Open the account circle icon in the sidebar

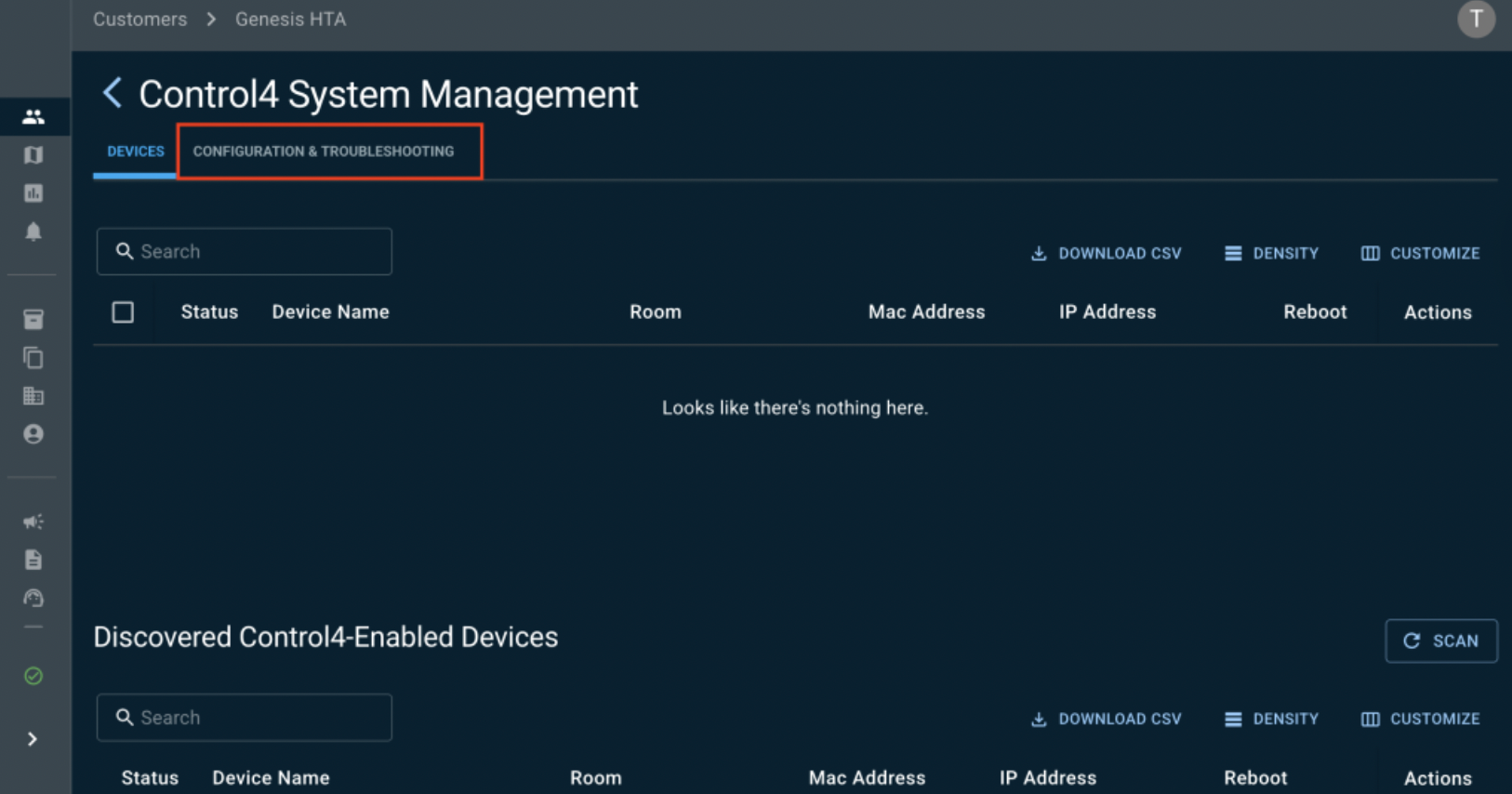pyautogui.click(x=33, y=434)
